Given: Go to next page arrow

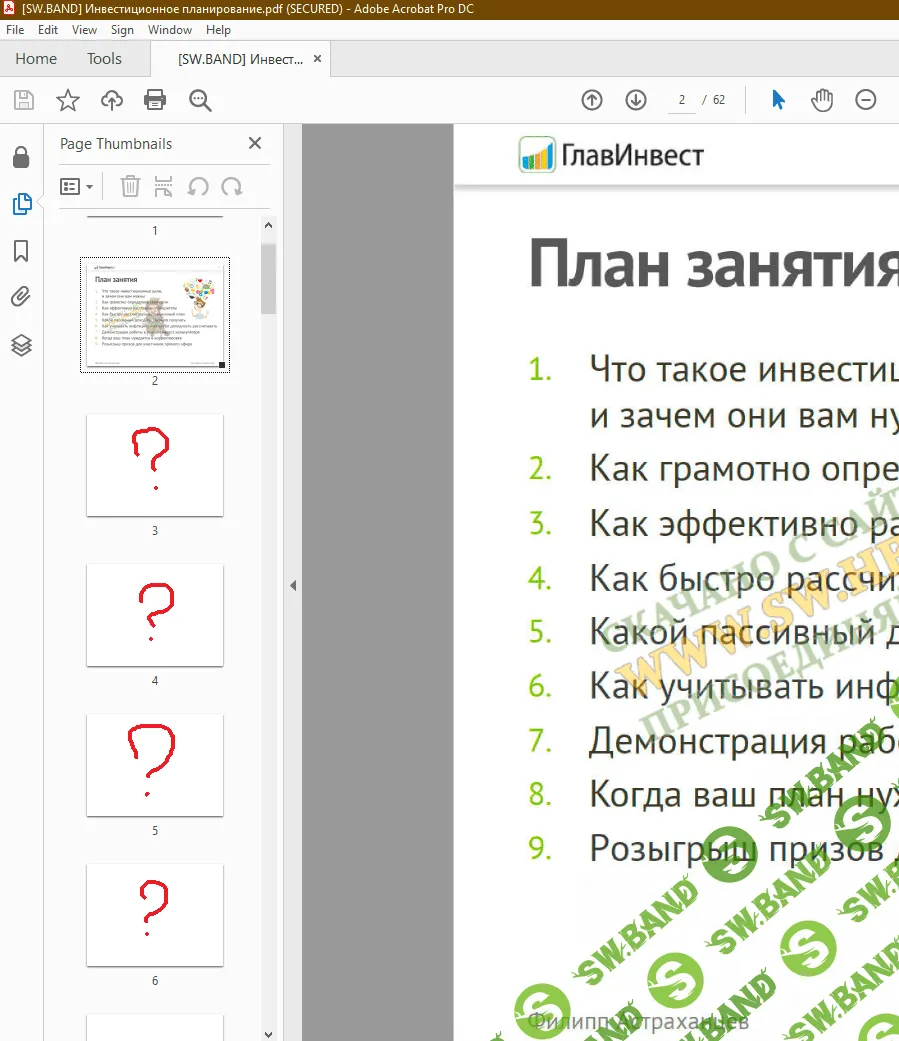Looking at the screenshot, I should (x=636, y=100).
